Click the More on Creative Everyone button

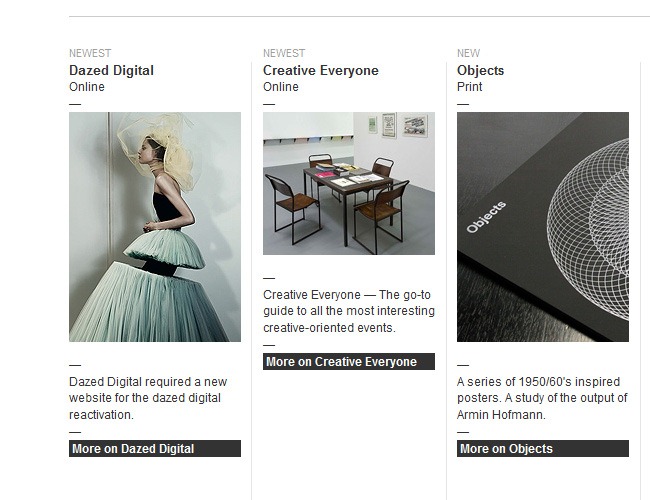click(348, 362)
